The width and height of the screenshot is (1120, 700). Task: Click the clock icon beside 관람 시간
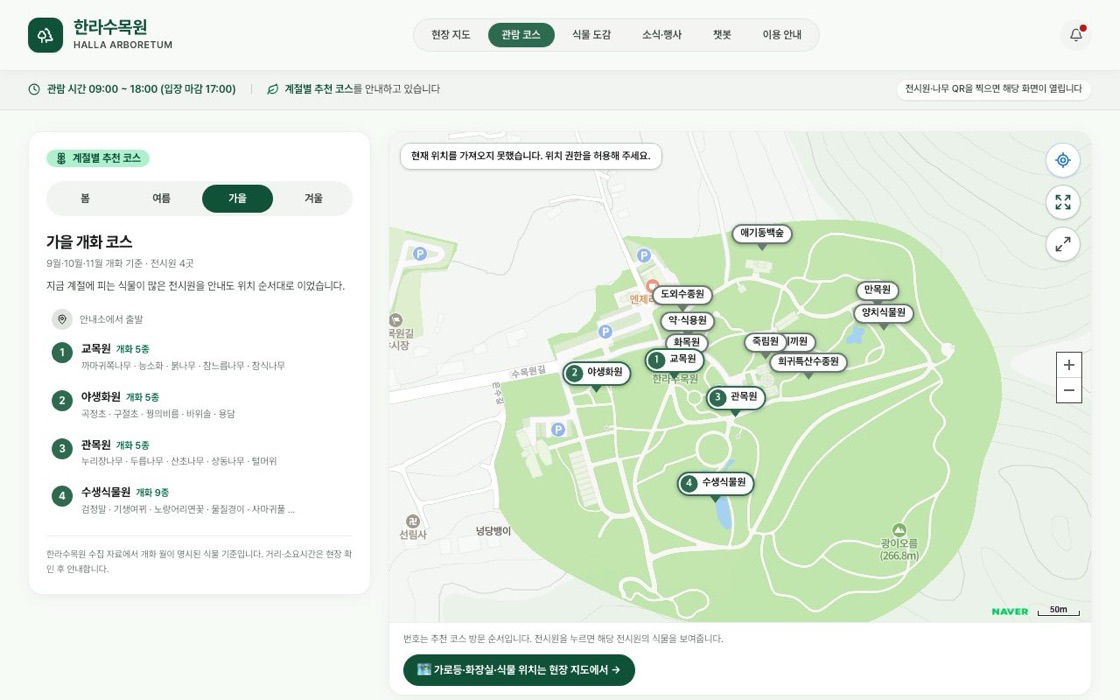(x=34, y=89)
